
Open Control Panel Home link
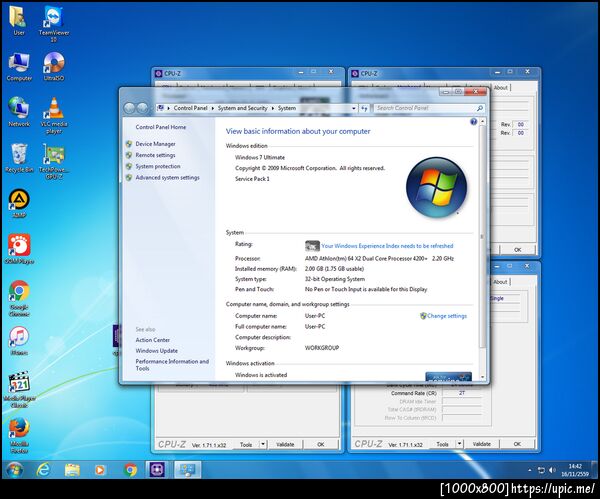tap(161, 127)
